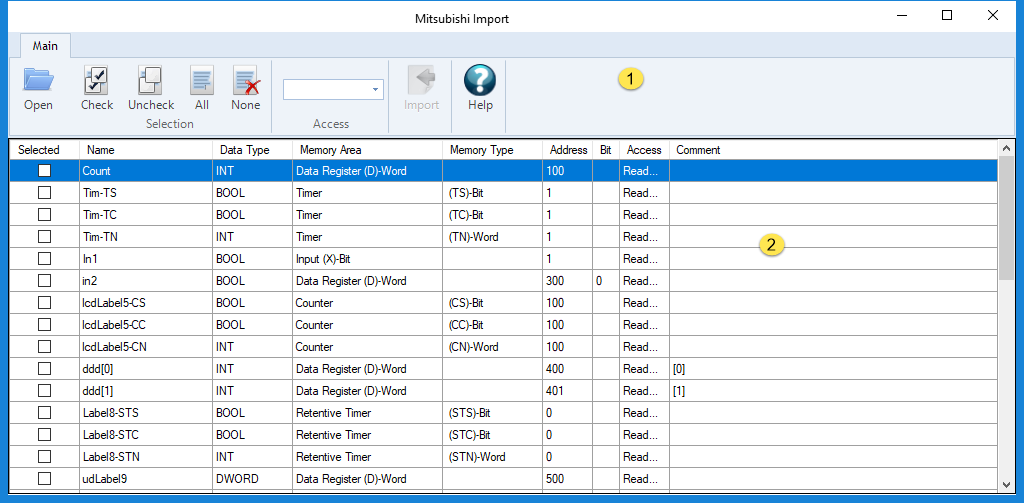Screen dimensions: 1024x503
Task: Click the (CN)-Word memory type cell
Action: click(x=492, y=346)
